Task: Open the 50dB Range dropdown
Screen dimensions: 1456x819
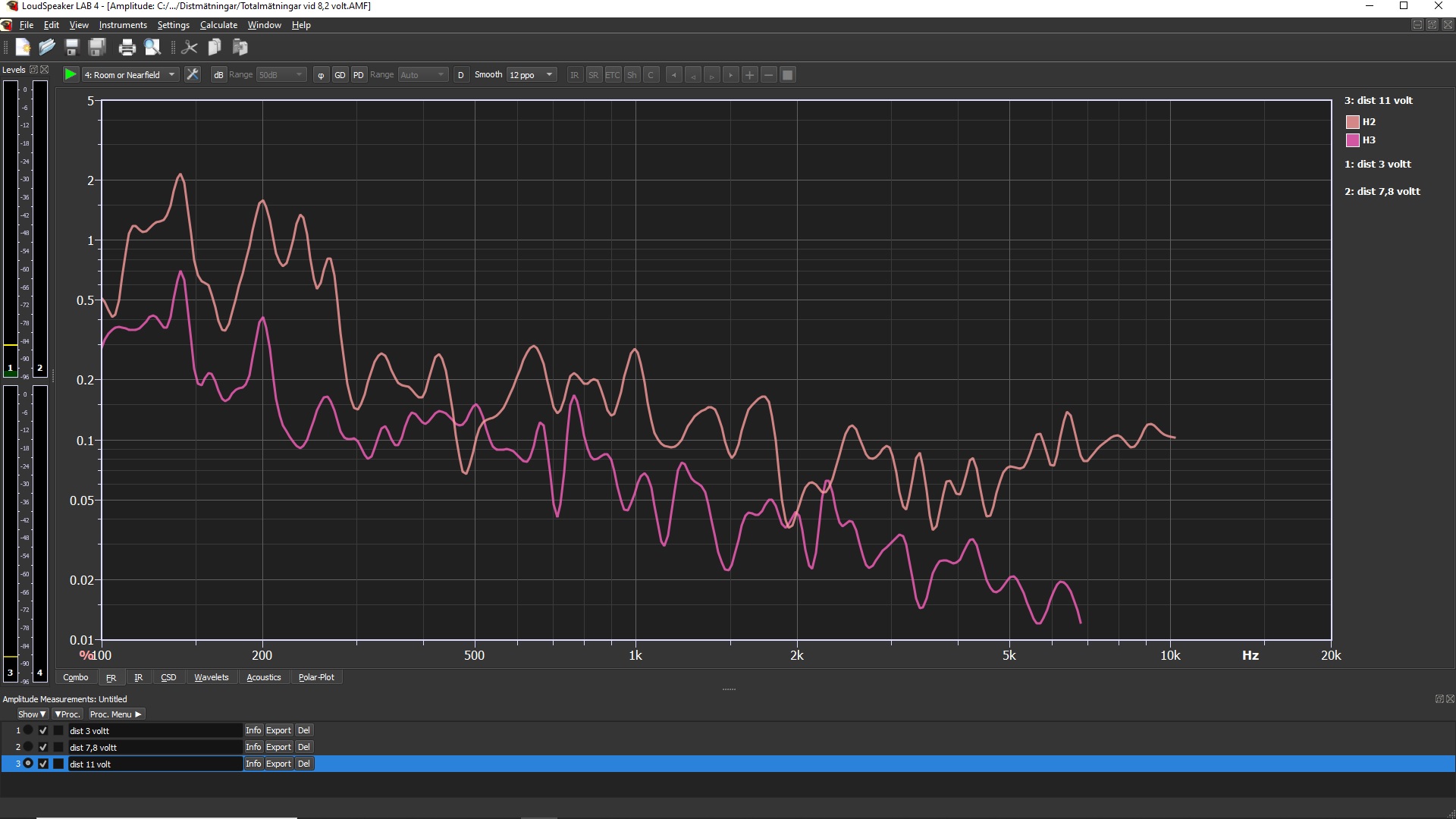Action: tap(281, 74)
